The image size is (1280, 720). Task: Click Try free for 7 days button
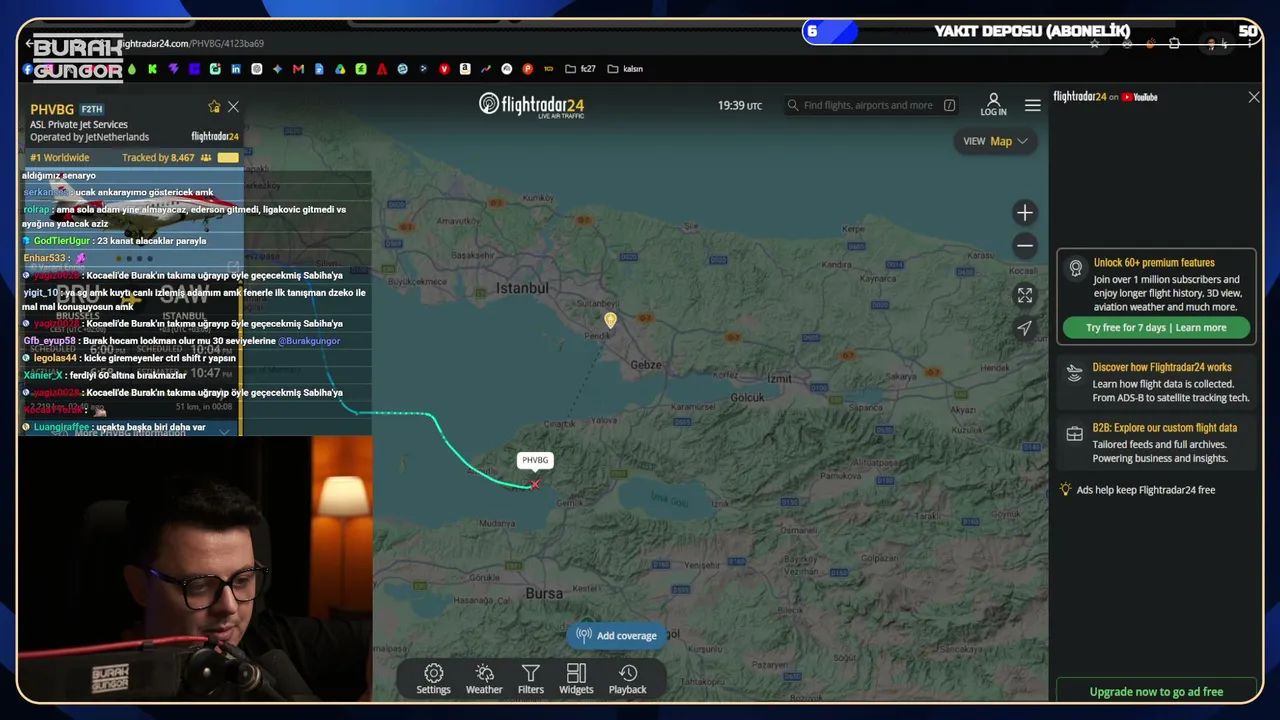pyautogui.click(x=1156, y=328)
